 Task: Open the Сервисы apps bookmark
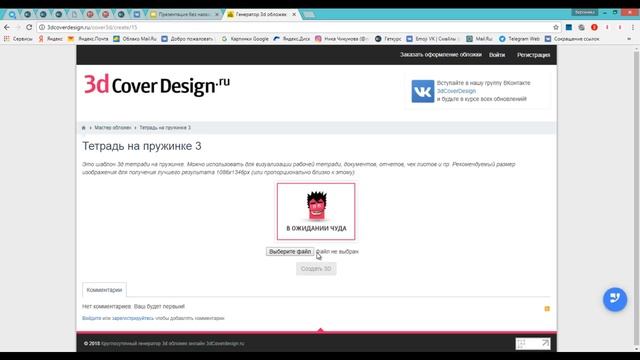[x=18, y=39]
